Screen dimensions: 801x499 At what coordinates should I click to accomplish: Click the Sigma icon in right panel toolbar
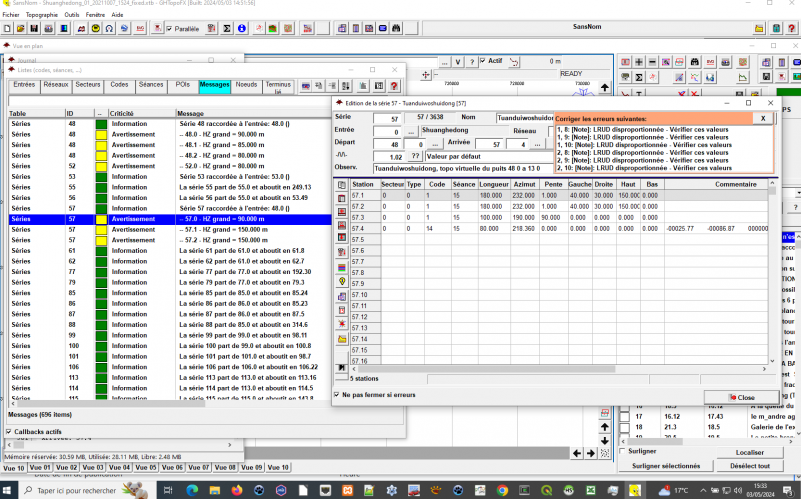tap(639, 77)
